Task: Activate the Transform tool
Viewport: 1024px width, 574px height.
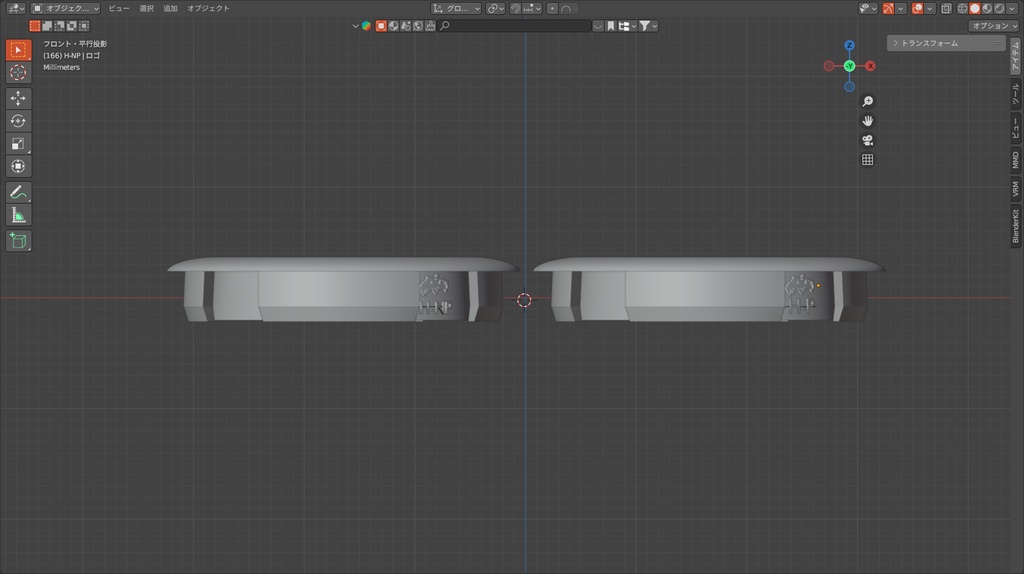Action: click(18, 167)
